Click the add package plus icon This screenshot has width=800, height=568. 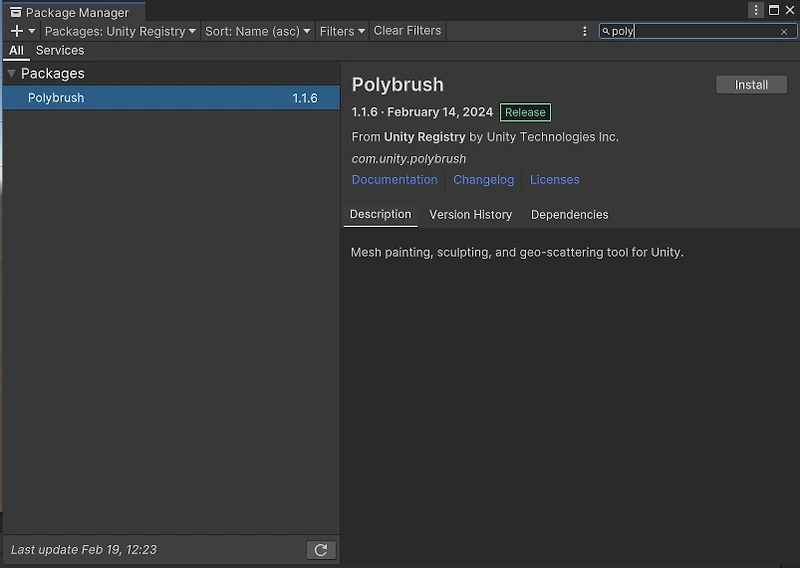(17, 31)
